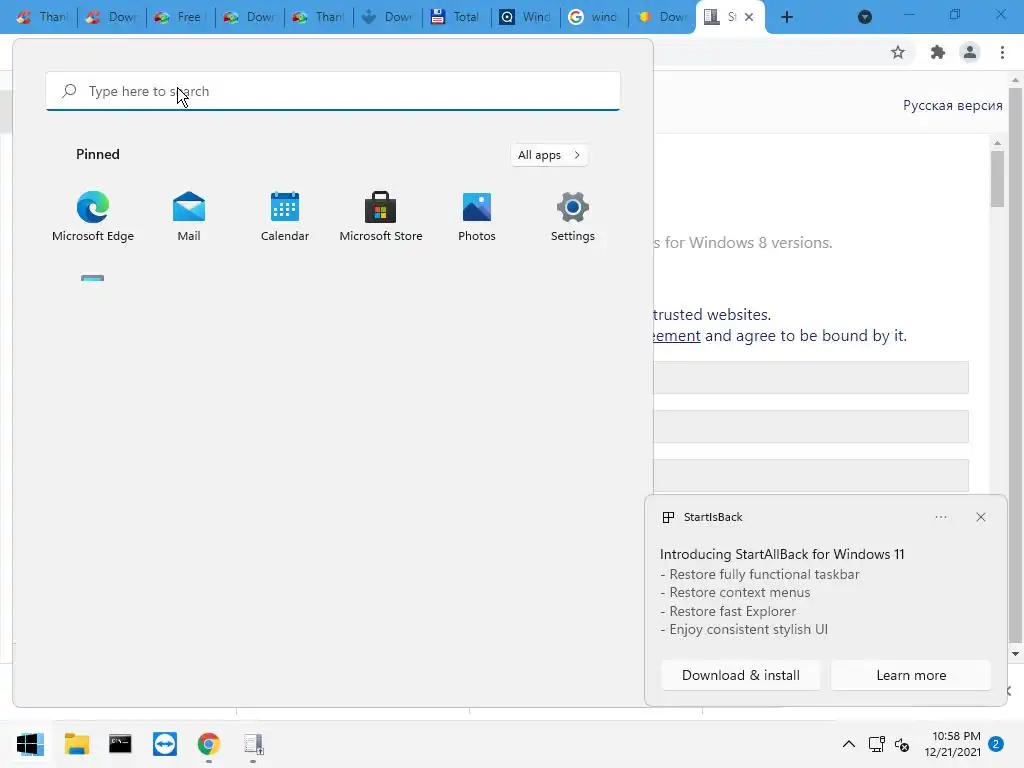The height and width of the screenshot is (768, 1024).
Task: Click the Windows Start button
Action: (30, 744)
